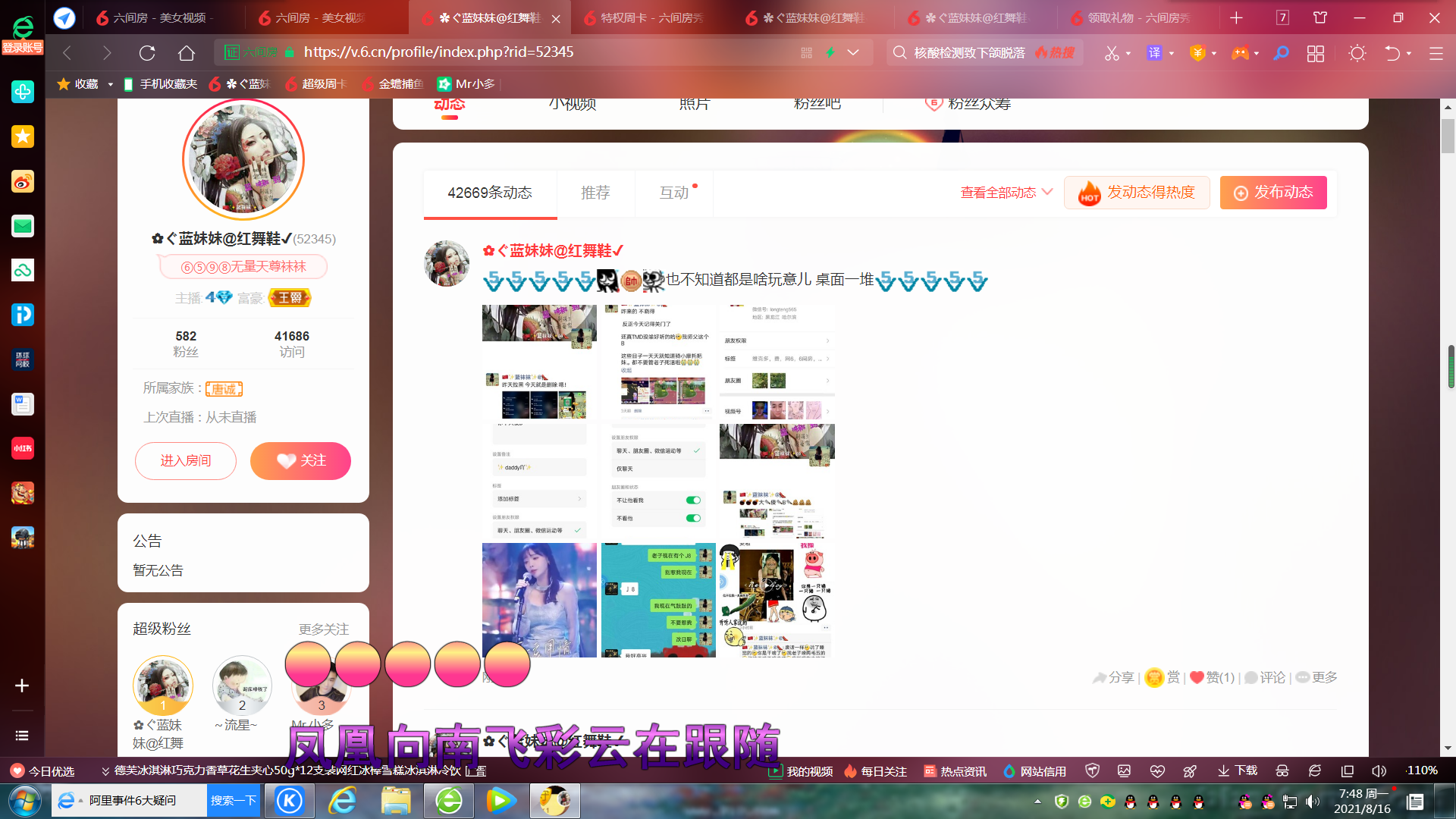Viewport: 1456px width, 819px height.
Task: Open the 手机收藏夹 bookmark
Action: tap(160, 84)
